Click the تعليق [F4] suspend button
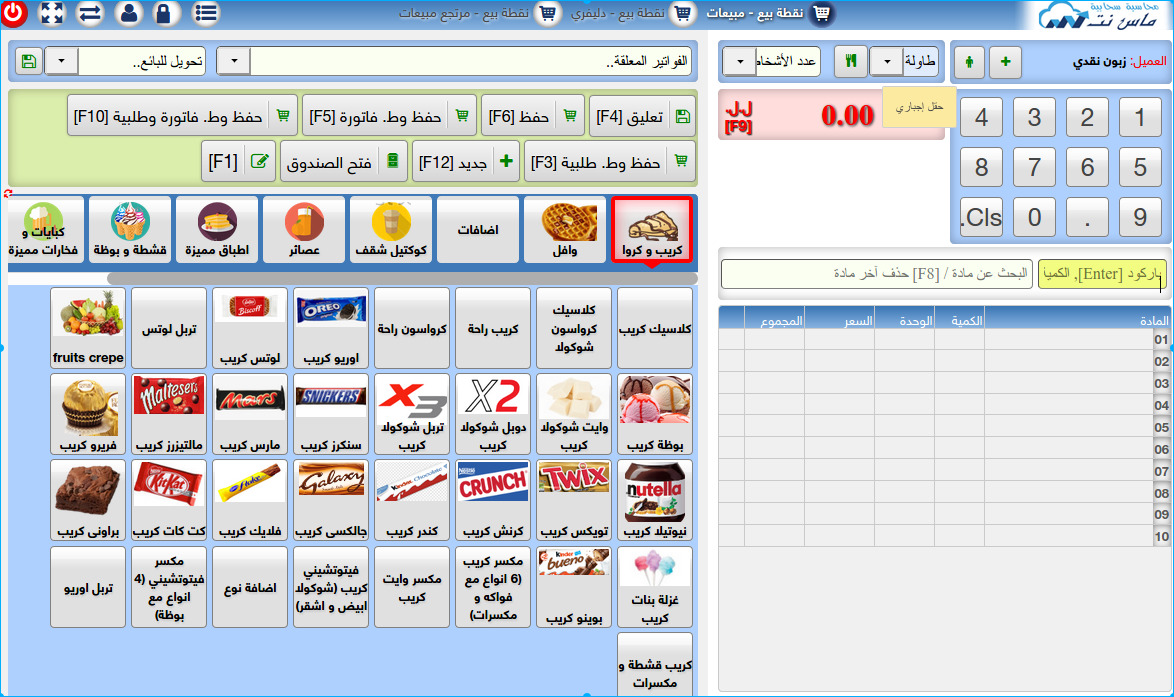This screenshot has width=1174, height=697. 642,116
